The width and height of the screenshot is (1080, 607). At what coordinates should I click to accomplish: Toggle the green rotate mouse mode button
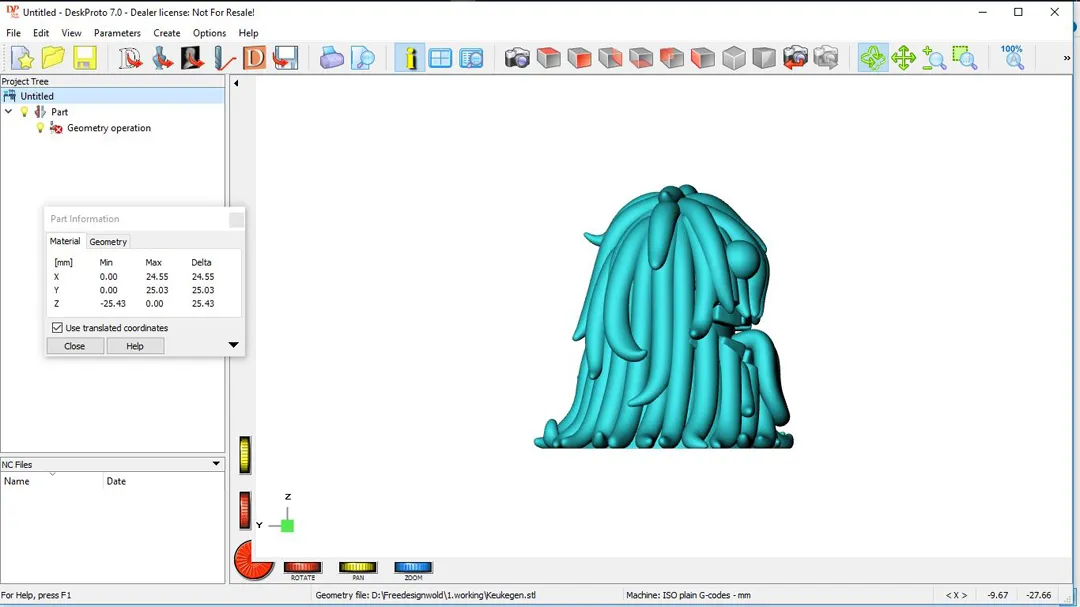pos(873,59)
